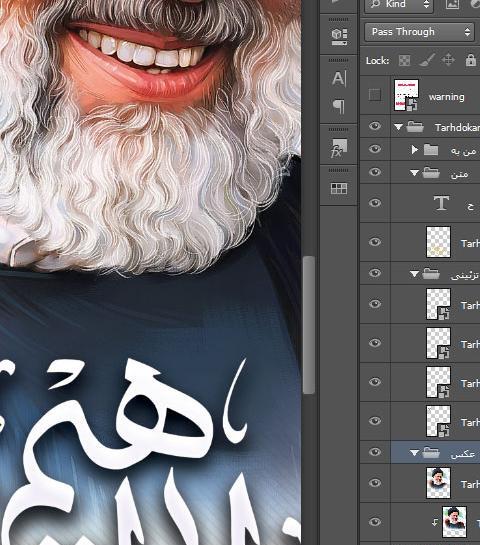This screenshot has height=545, width=480.
Task: Click the من به group folder icon
Action: coord(431,150)
